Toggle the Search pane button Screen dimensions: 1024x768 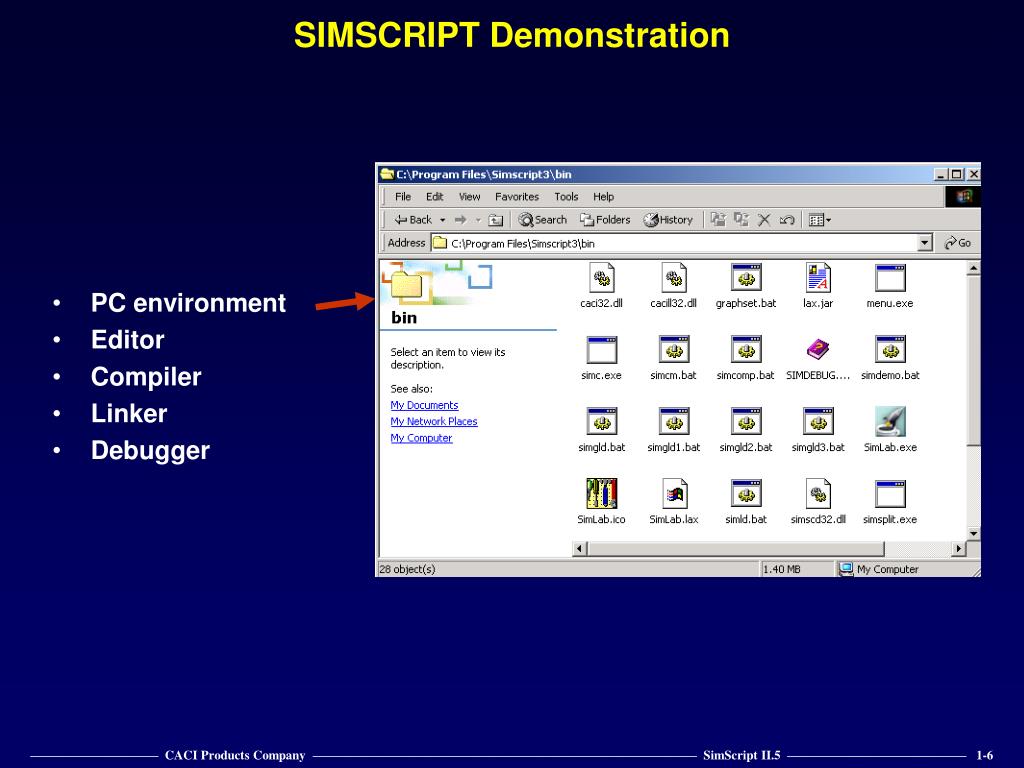coord(542,220)
